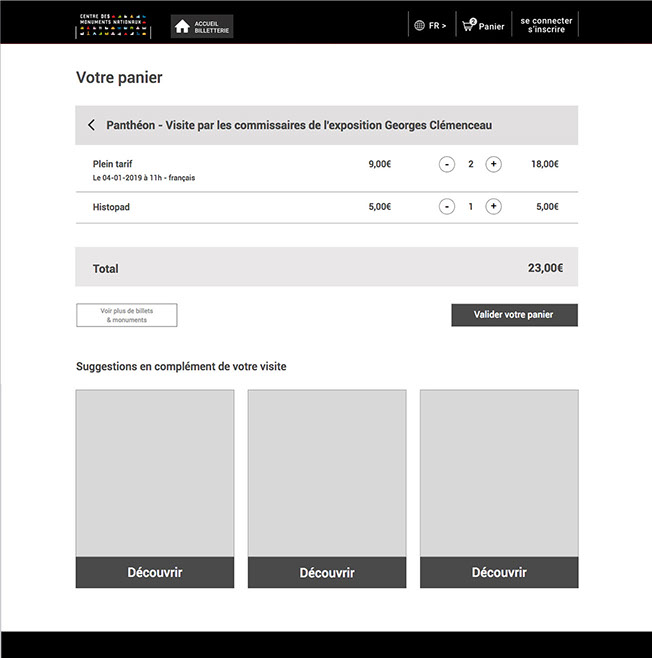Click Voir plus de billets & monuments
This screenshot has width=652, height=658.
(x=127, y=315)
